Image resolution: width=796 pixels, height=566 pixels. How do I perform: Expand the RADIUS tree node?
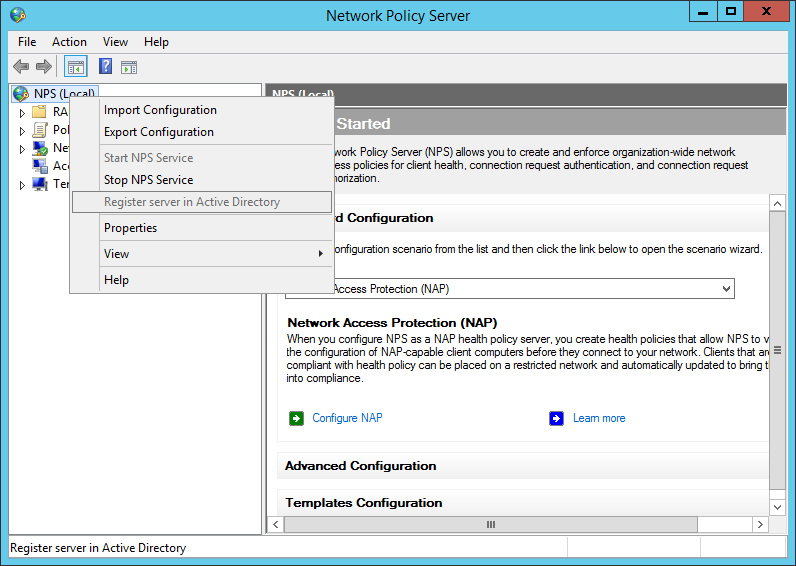tap(22, 112)
